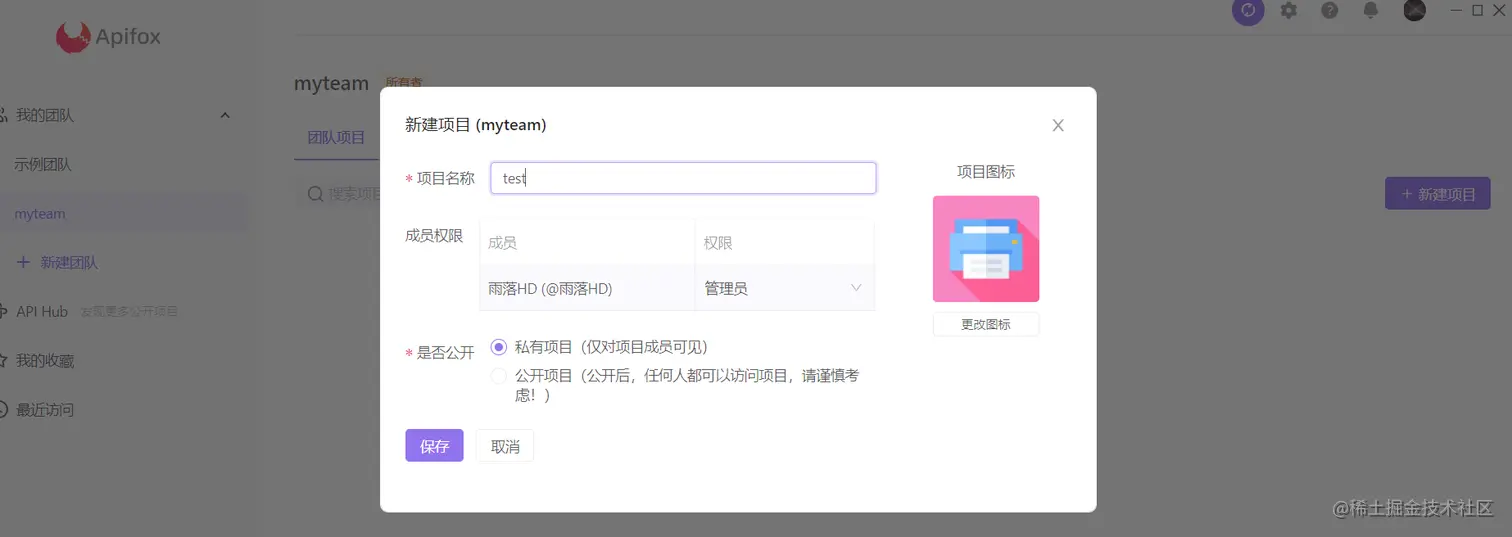Image resolution: width=1512 pixels, height=537 pixels.
Task: Focus the 项目名称 input field
Action: coord(683,178)
